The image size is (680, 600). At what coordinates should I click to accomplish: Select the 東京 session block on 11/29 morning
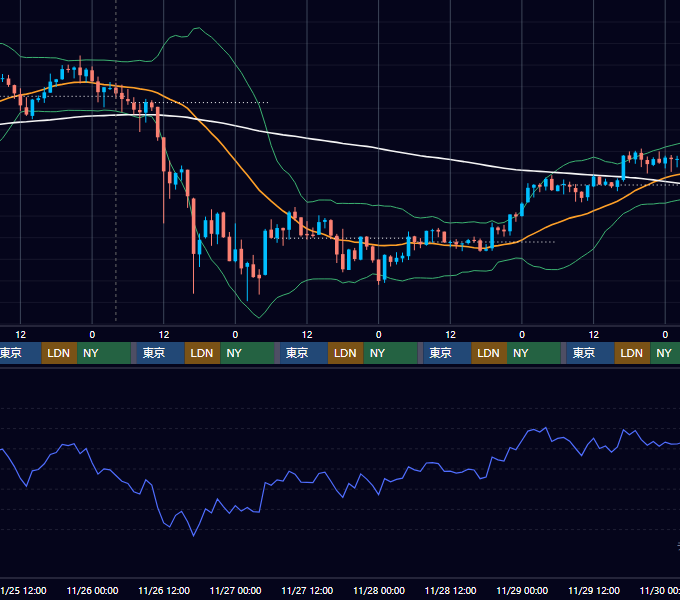[590, 353]
